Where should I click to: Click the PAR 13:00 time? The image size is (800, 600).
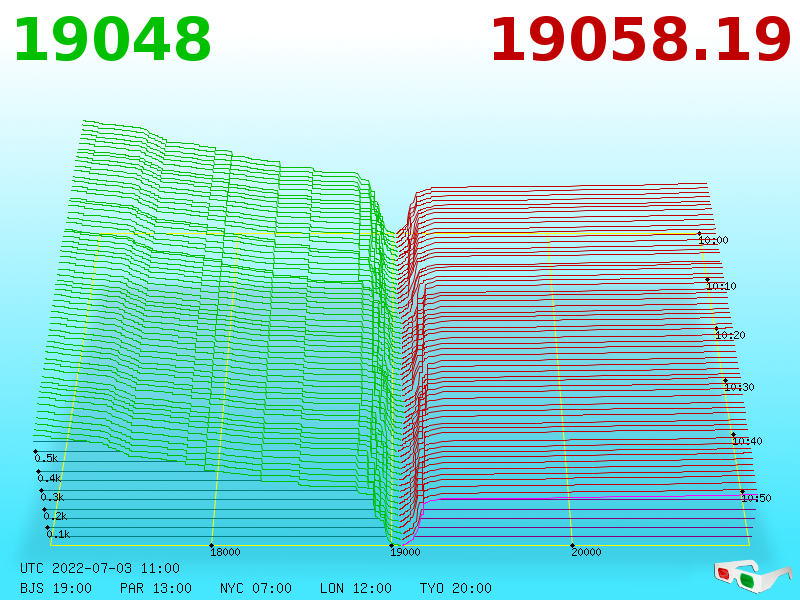(156, 588)
